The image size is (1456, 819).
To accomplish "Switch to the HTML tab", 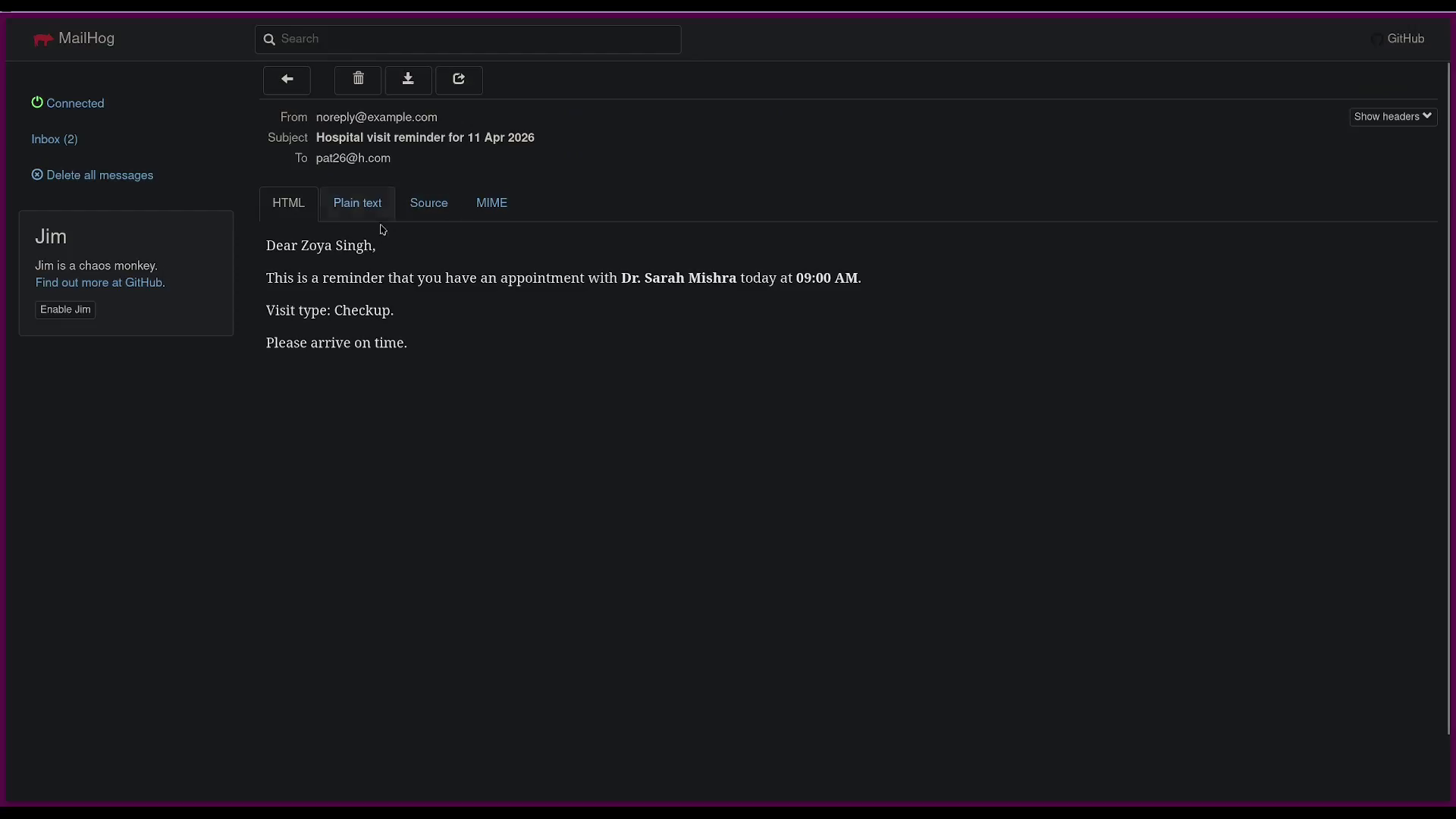I will pos(288,203).
